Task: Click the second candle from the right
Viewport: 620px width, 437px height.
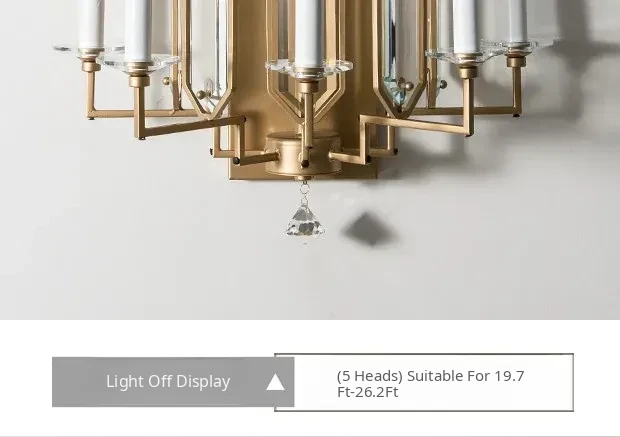Action: (x=466, y=27)
